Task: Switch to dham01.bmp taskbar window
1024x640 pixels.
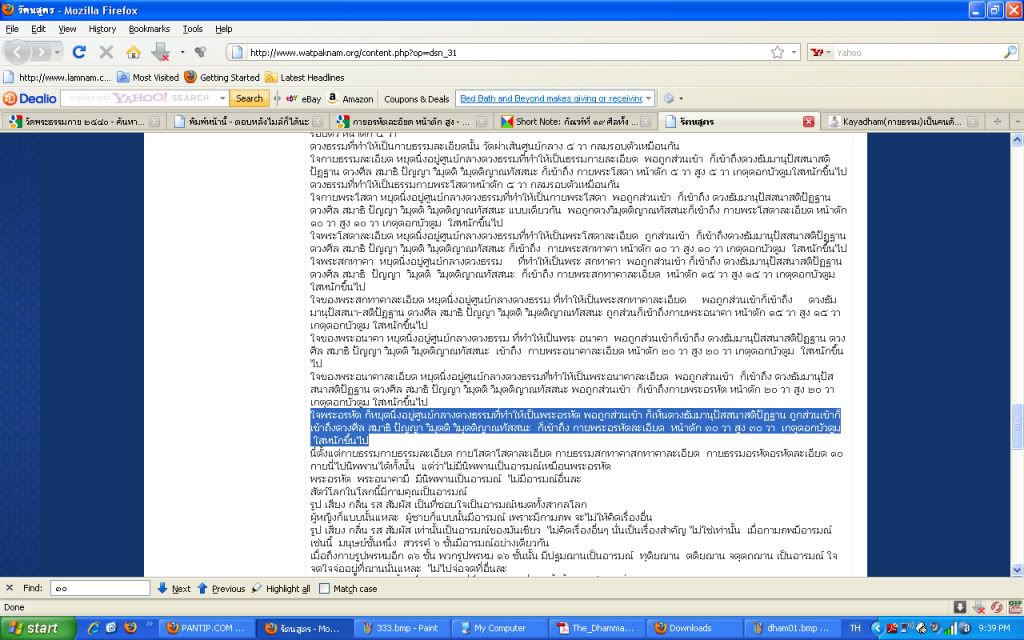Action: pyautogui.click(x=791, y=628)
